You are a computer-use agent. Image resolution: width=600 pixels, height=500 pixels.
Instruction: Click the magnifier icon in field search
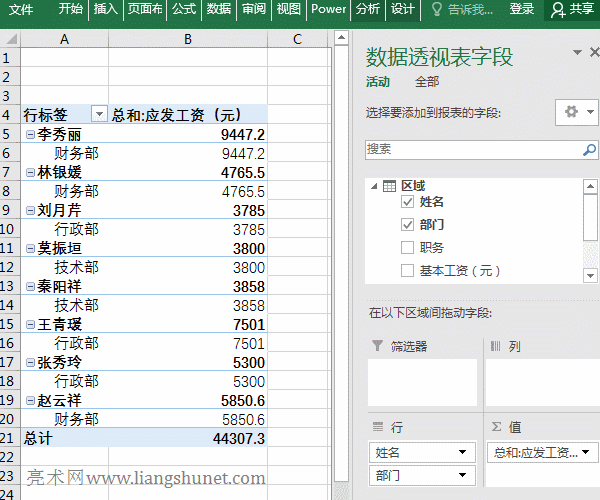tap(590, 149)
